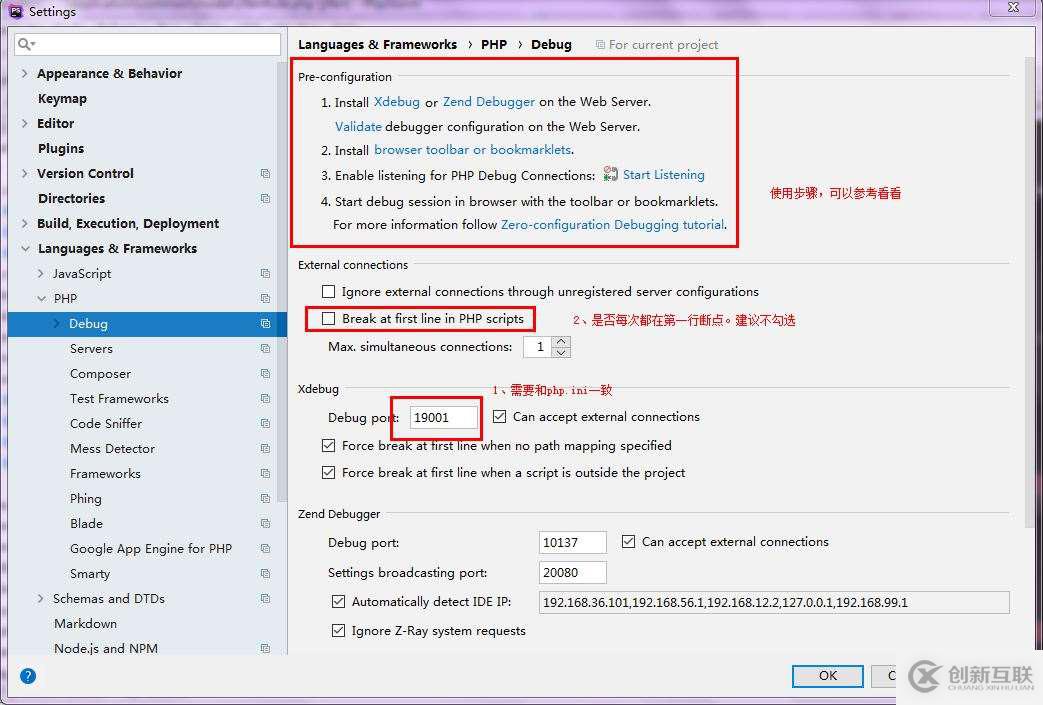Open browser toolbar or bookmarklets link
The height and width of the screenshot is (705, 1043).
pyautogui.click(x=472, y=150)
